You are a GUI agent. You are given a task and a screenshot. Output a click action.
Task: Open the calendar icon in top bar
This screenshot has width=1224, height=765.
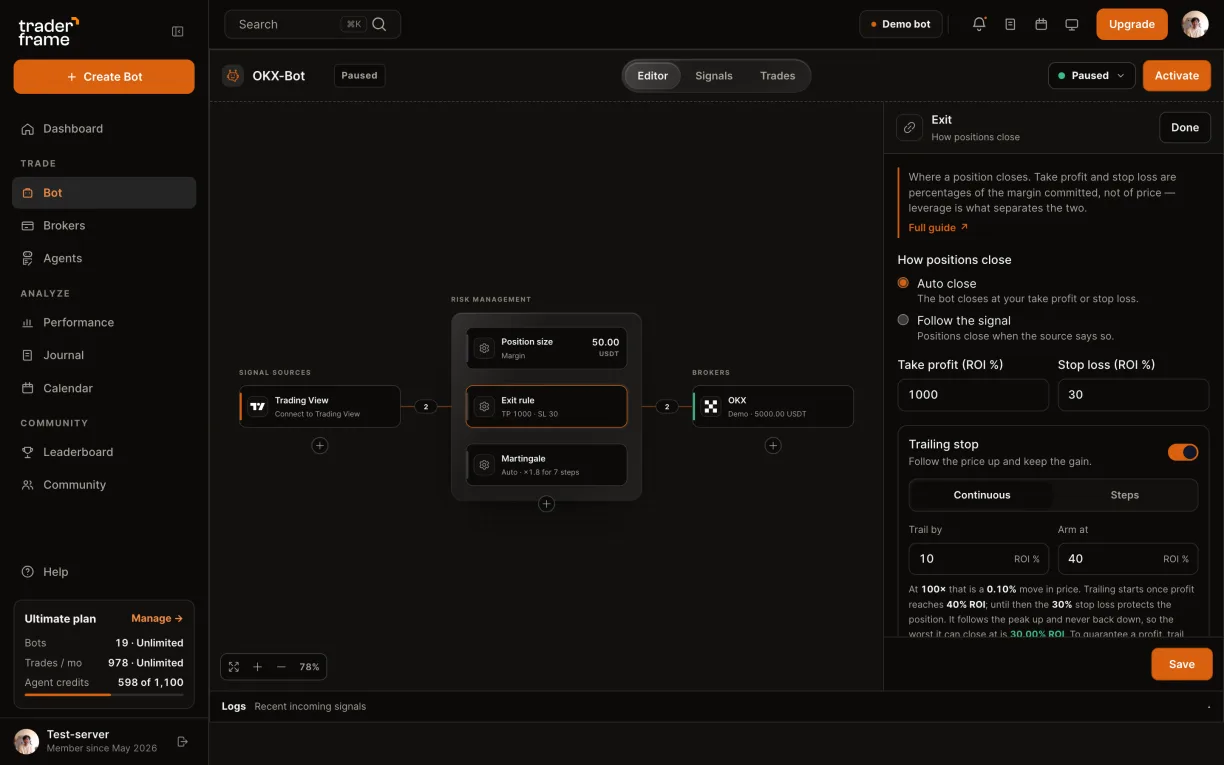(1041, 24)
